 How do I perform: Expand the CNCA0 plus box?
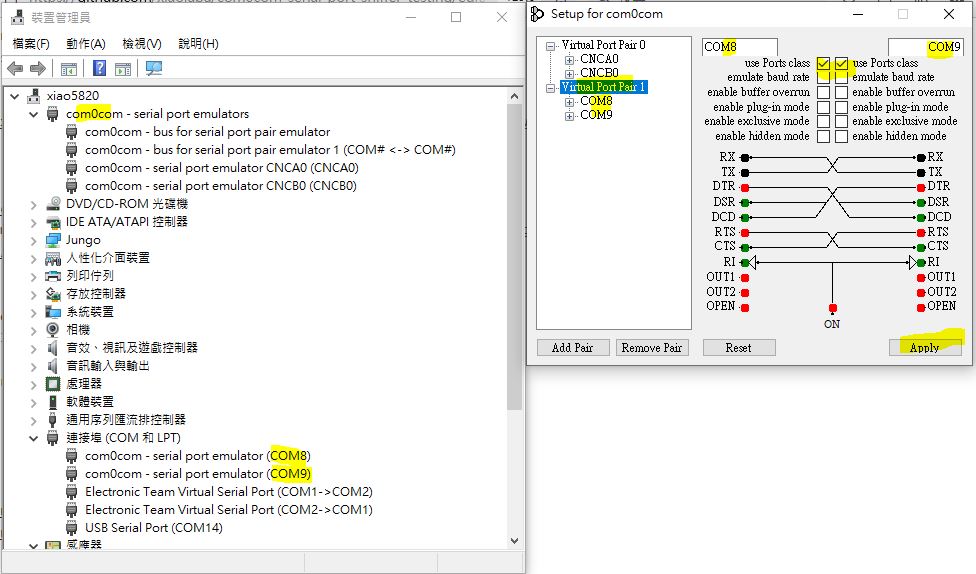point(569,60)
